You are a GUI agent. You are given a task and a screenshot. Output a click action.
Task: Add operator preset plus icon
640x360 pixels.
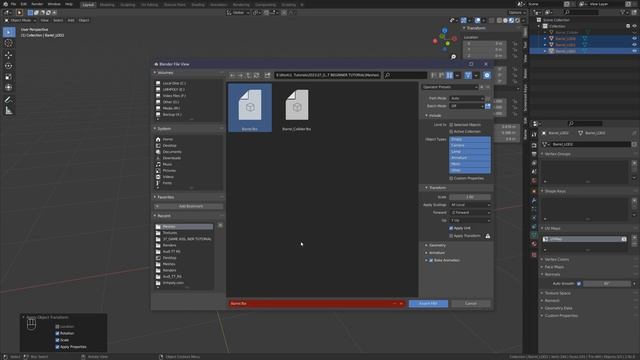[482, 87]
